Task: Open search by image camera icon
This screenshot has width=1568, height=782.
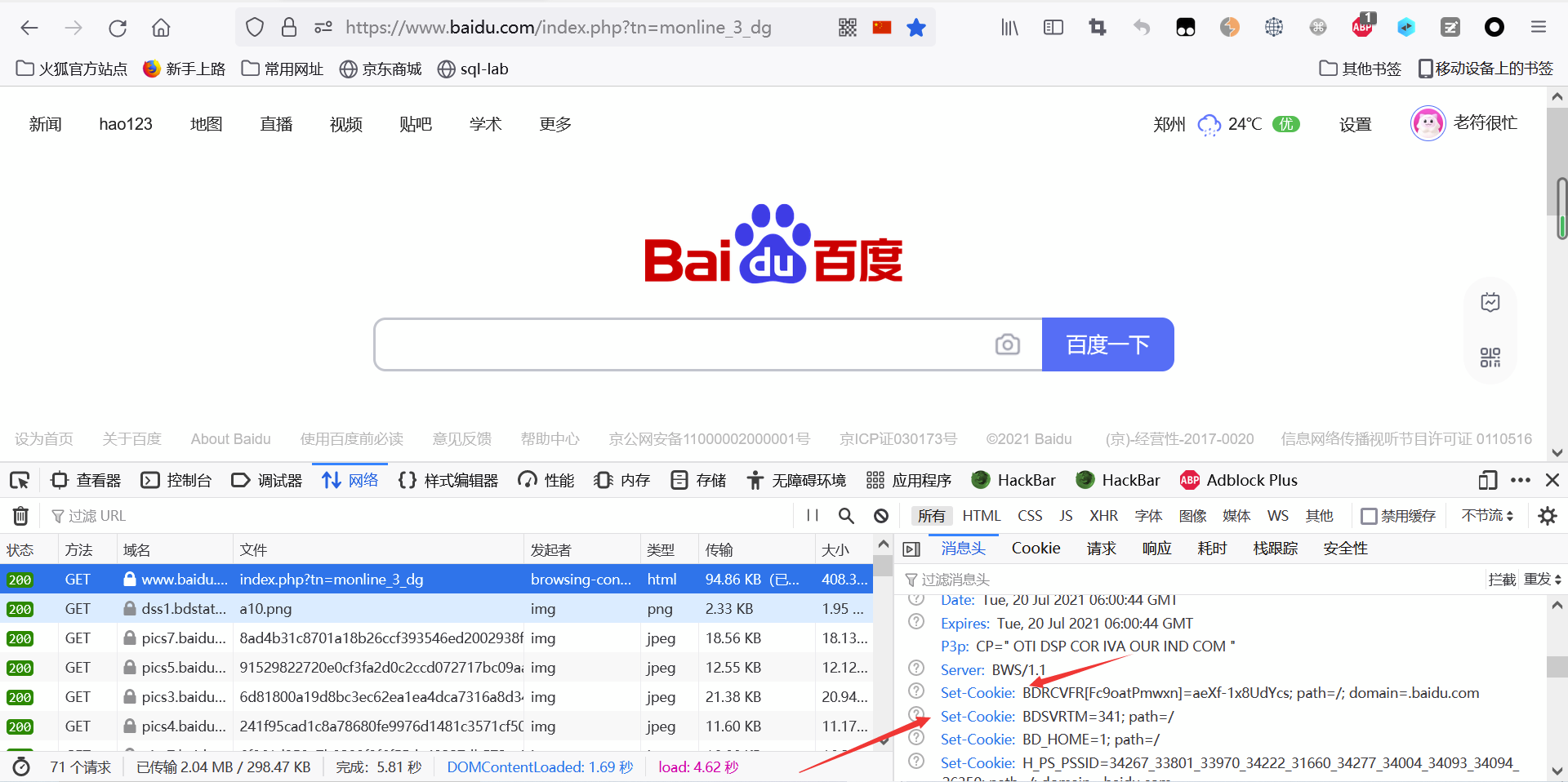Action: pos(1009,344)
